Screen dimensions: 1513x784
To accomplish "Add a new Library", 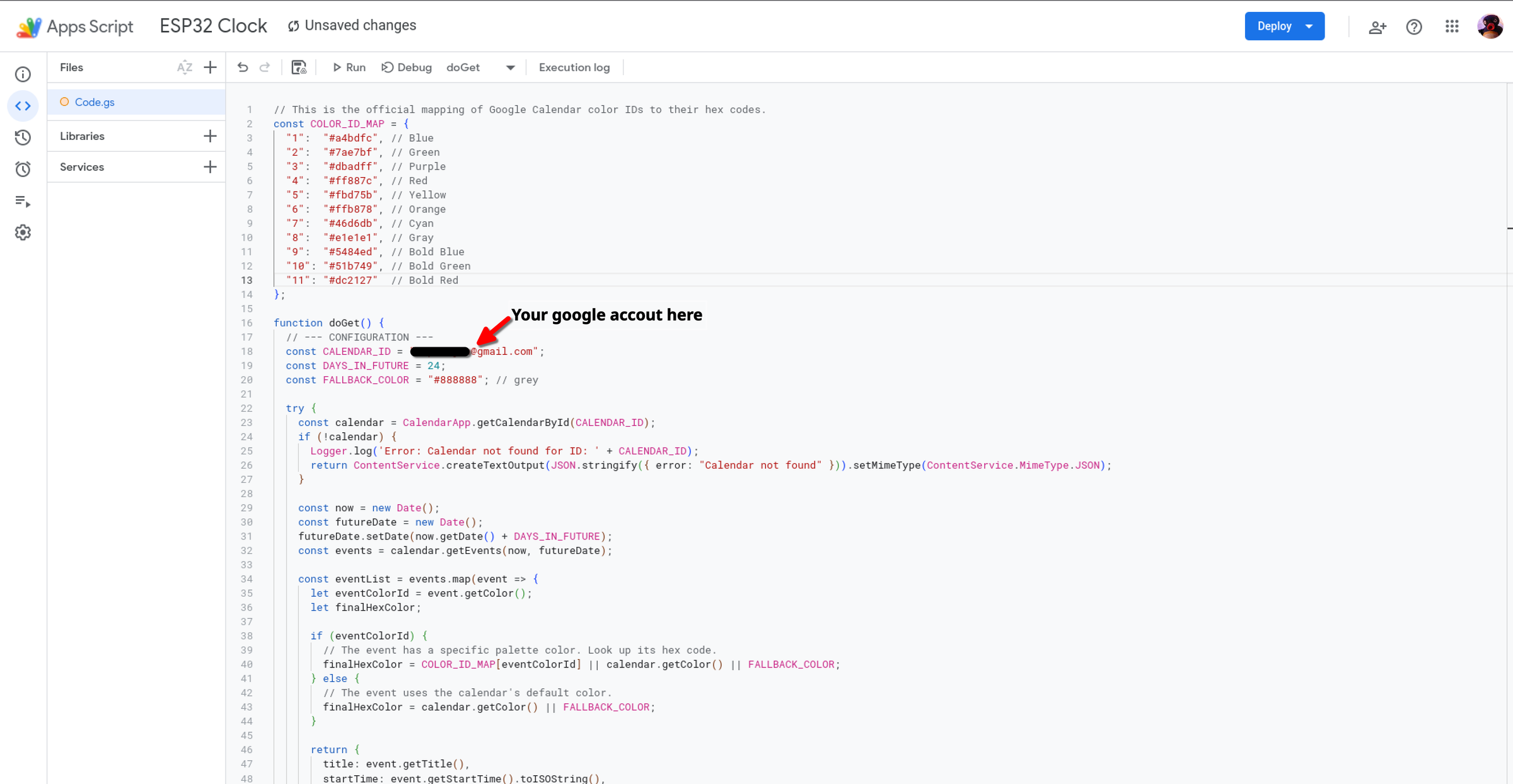I will click(211, 135).
